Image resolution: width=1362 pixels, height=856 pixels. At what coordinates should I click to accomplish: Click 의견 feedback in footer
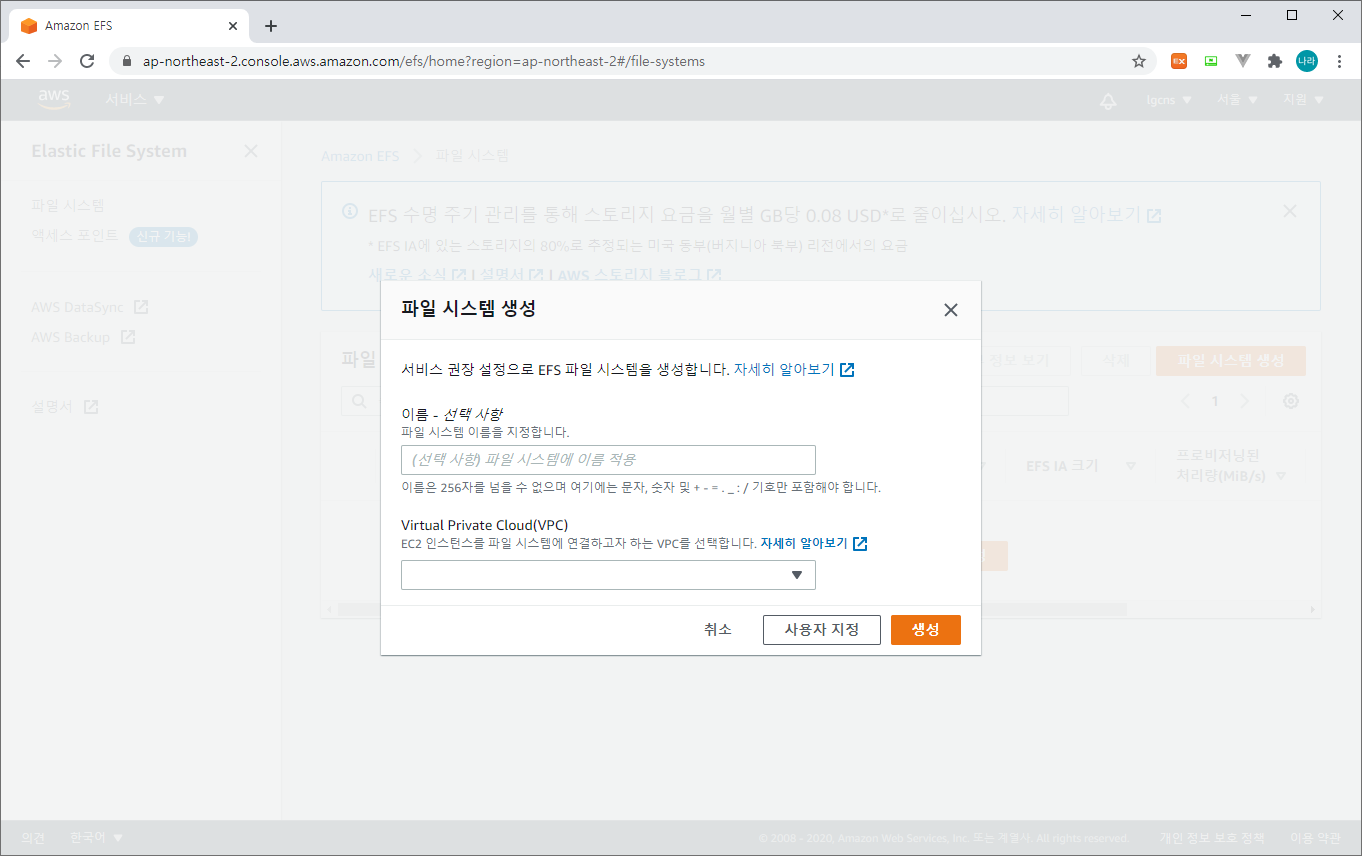tap(33, 838)
